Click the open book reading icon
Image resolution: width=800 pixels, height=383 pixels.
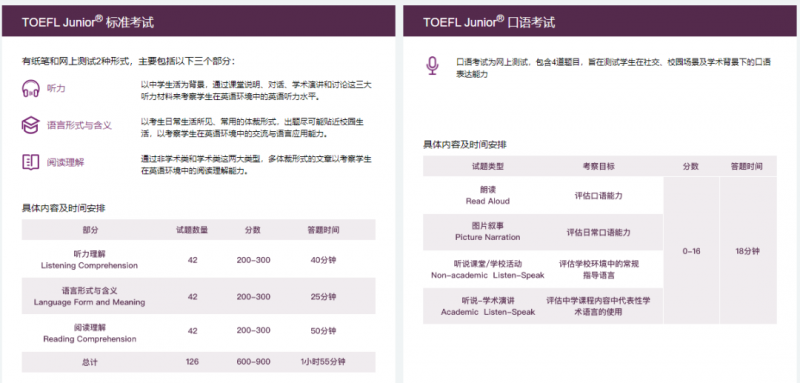point(31,163)
